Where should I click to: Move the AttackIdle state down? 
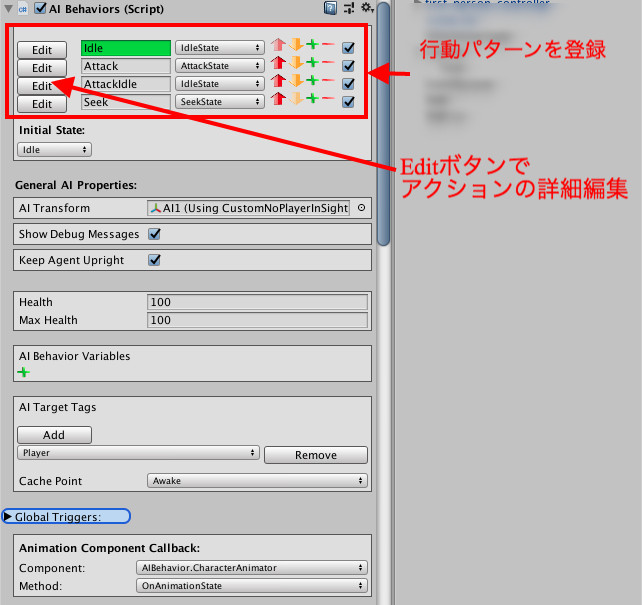coord(296,81)
